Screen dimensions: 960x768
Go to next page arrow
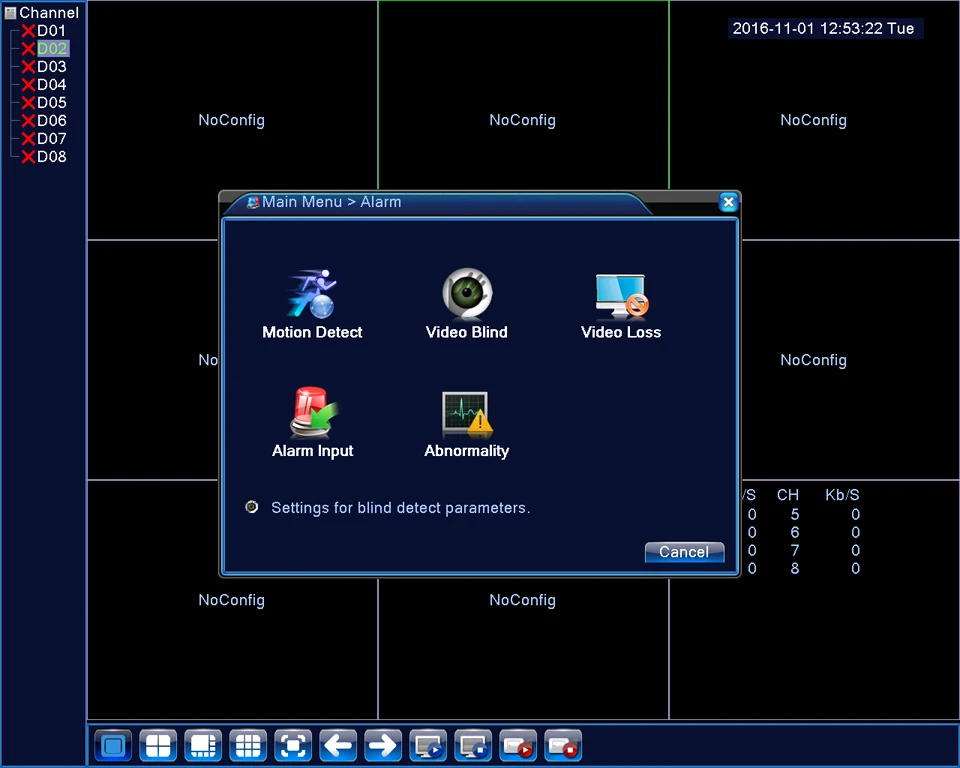click(383, 745)
